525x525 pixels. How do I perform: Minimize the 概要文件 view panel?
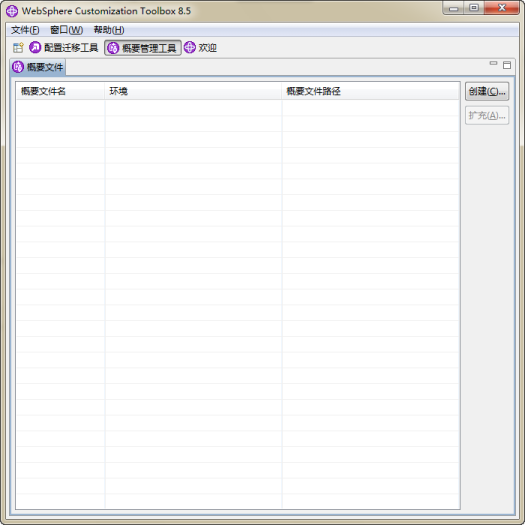[x=493, y=63]
